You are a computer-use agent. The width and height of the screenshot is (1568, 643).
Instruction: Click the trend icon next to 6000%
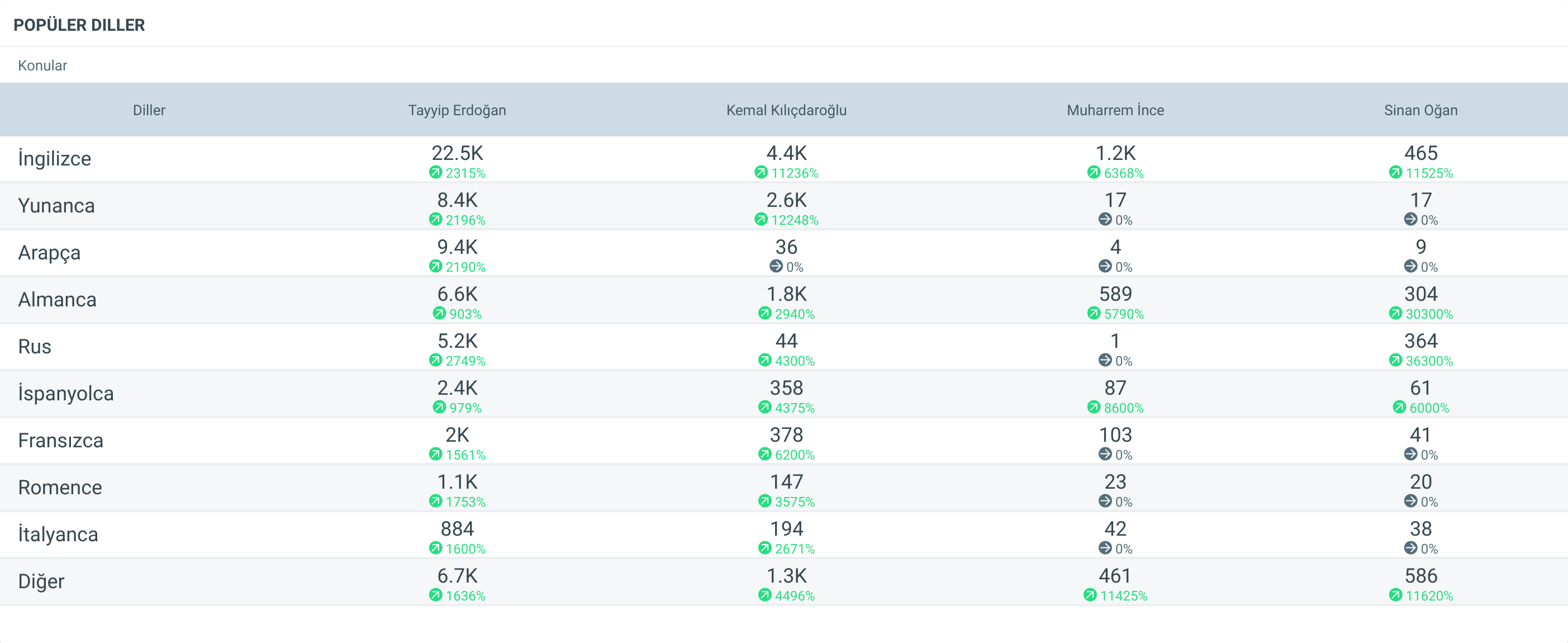point(1399,406)
